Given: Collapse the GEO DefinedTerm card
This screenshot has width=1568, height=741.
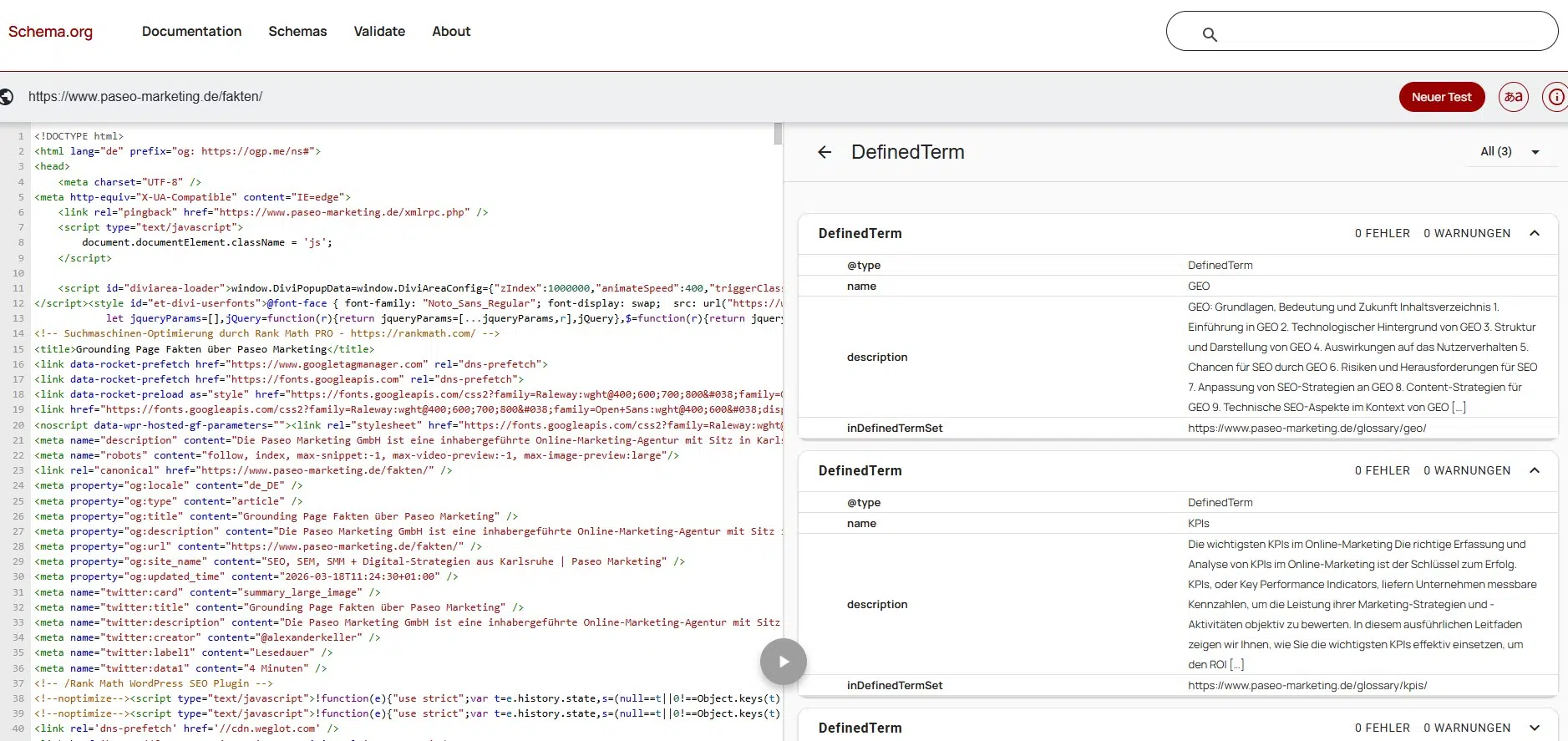Looking at the screenshot, I should 1535,233.
